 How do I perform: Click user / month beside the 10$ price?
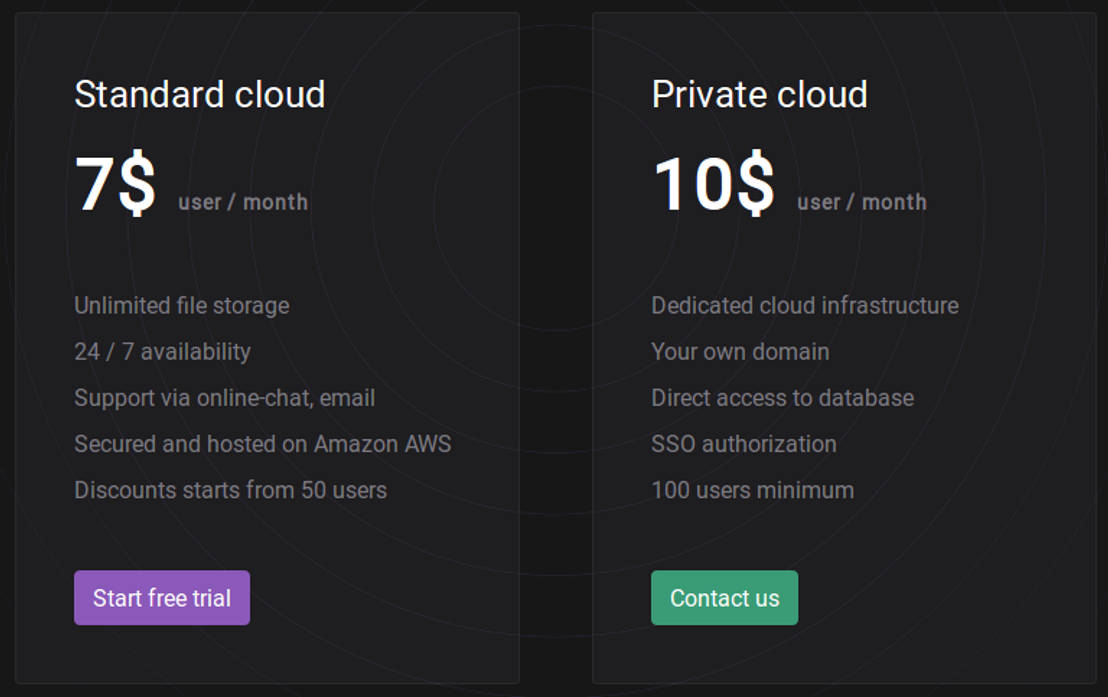click(861, 202)
